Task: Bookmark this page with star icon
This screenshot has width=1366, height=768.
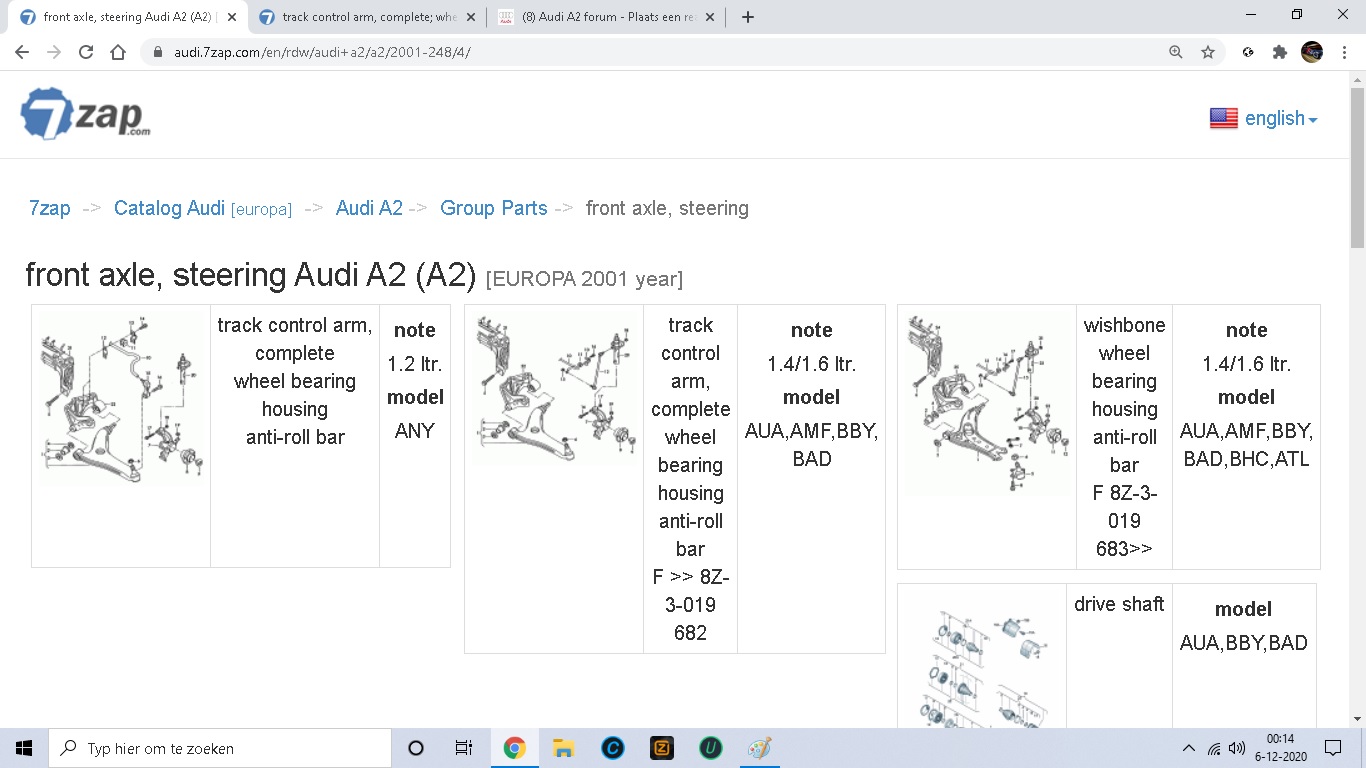Action: (x=1208, y=53)
